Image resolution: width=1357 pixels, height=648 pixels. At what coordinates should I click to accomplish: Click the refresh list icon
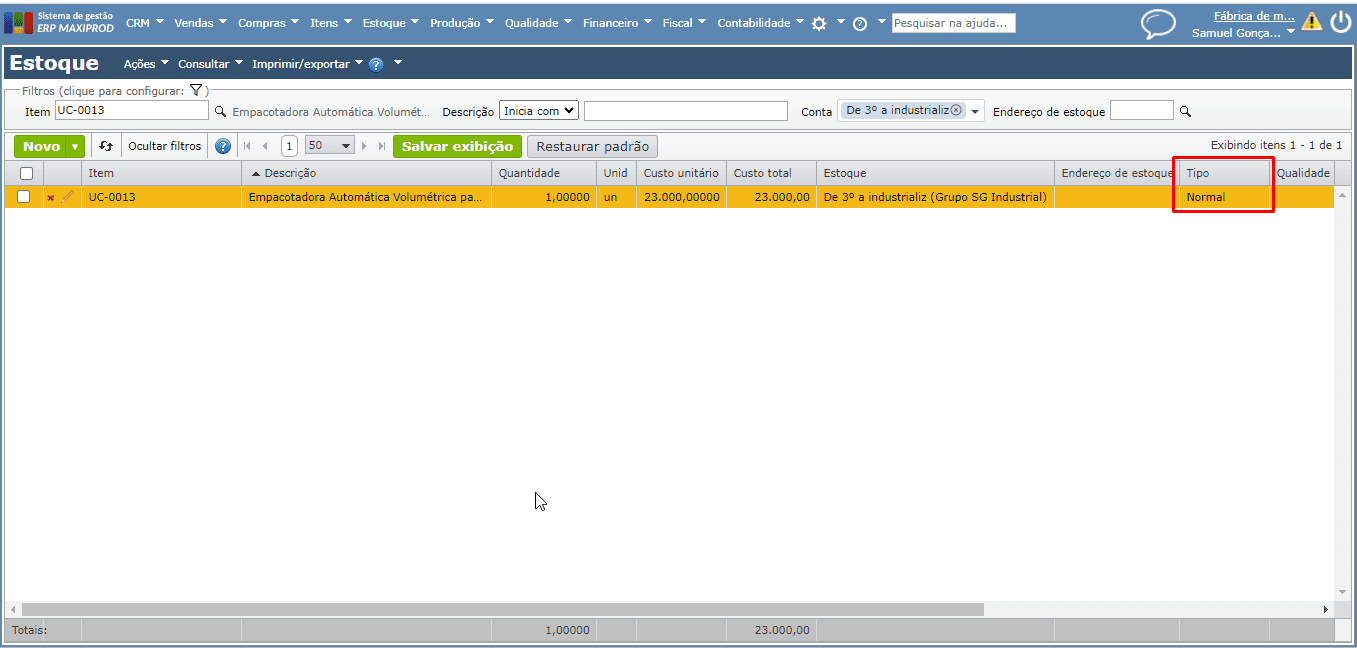pos(106,146)
